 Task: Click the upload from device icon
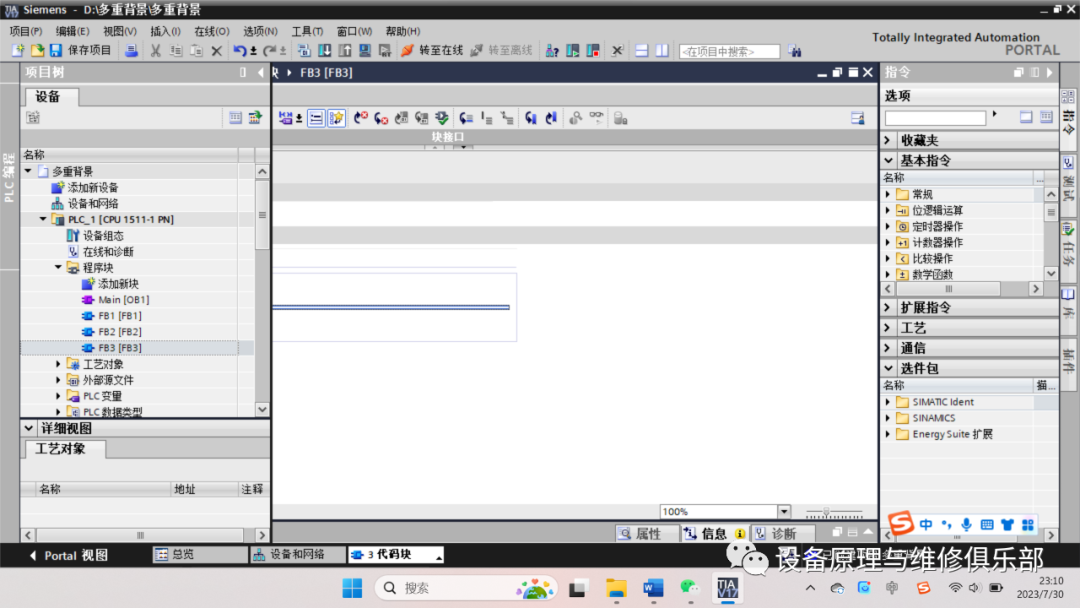tap(345, 50)
